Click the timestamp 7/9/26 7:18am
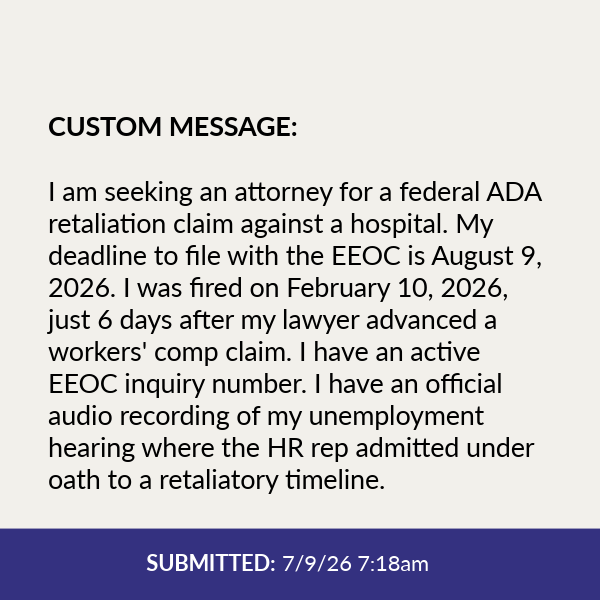The height and width of the screenshot is (600, 600). coord(355,564)
